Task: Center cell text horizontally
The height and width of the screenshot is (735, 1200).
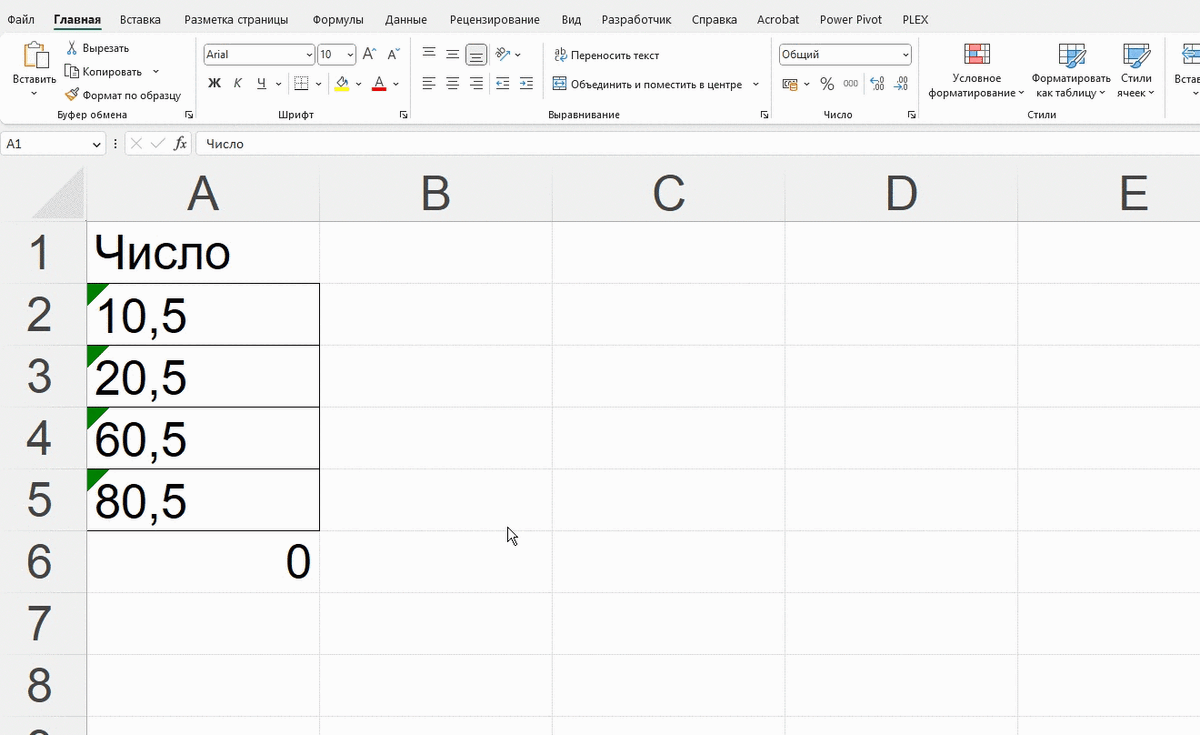Action: click(x=453, y=84)
